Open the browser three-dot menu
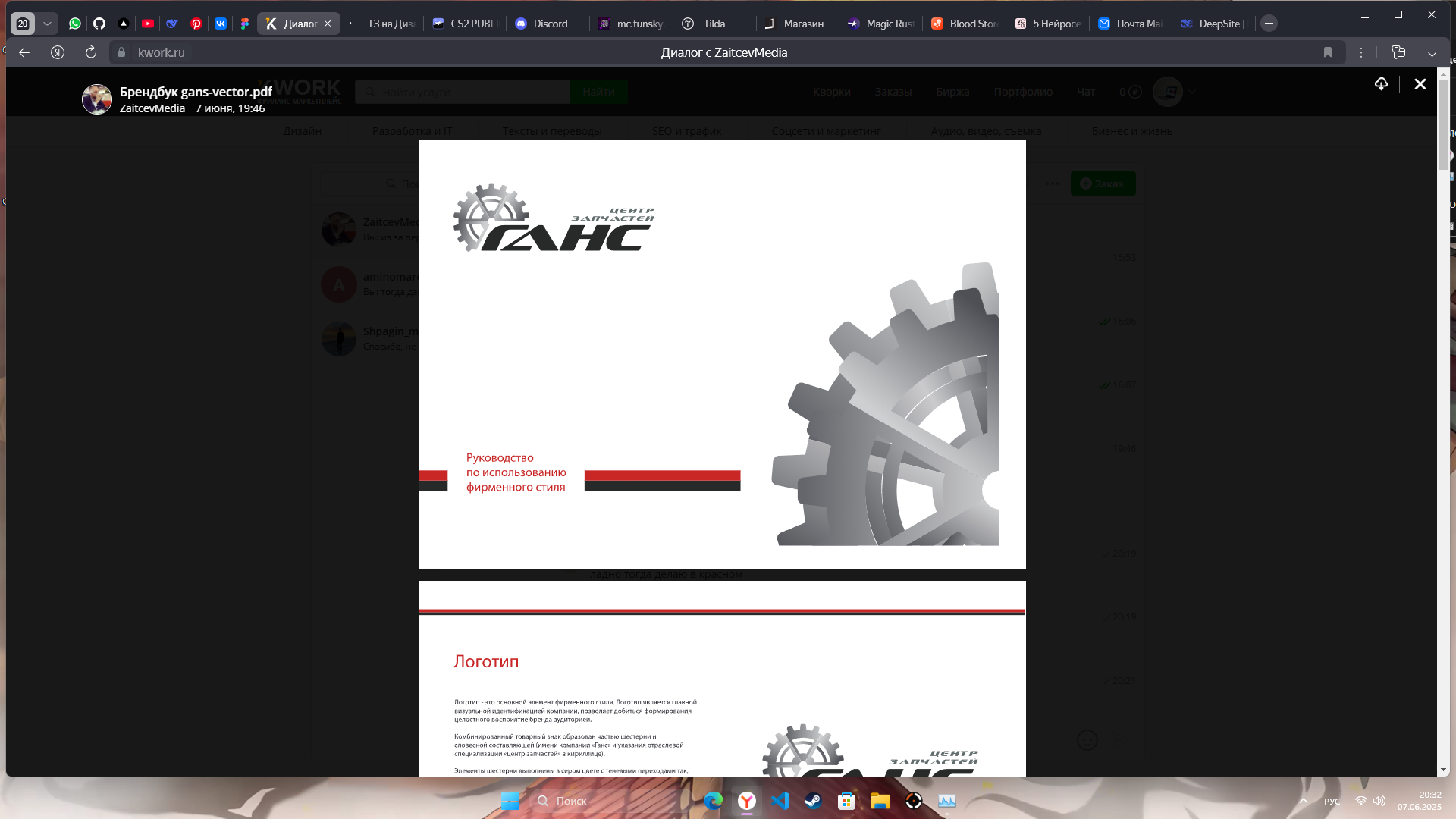Viewport: 1456px width, 819px height. (1361, 52)
